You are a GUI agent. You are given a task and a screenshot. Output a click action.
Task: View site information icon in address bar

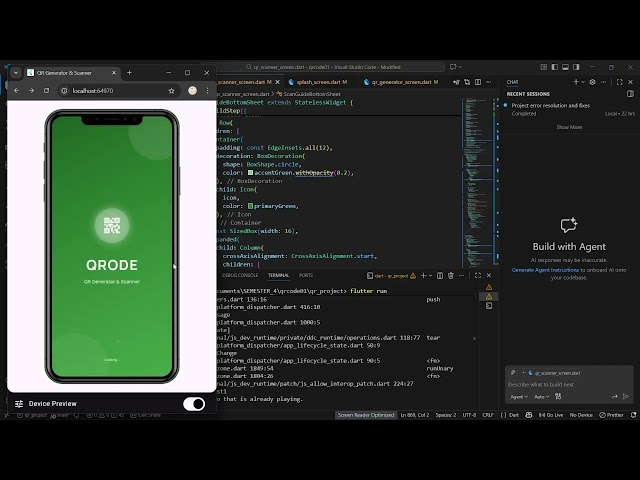click(x=64, y=91)
